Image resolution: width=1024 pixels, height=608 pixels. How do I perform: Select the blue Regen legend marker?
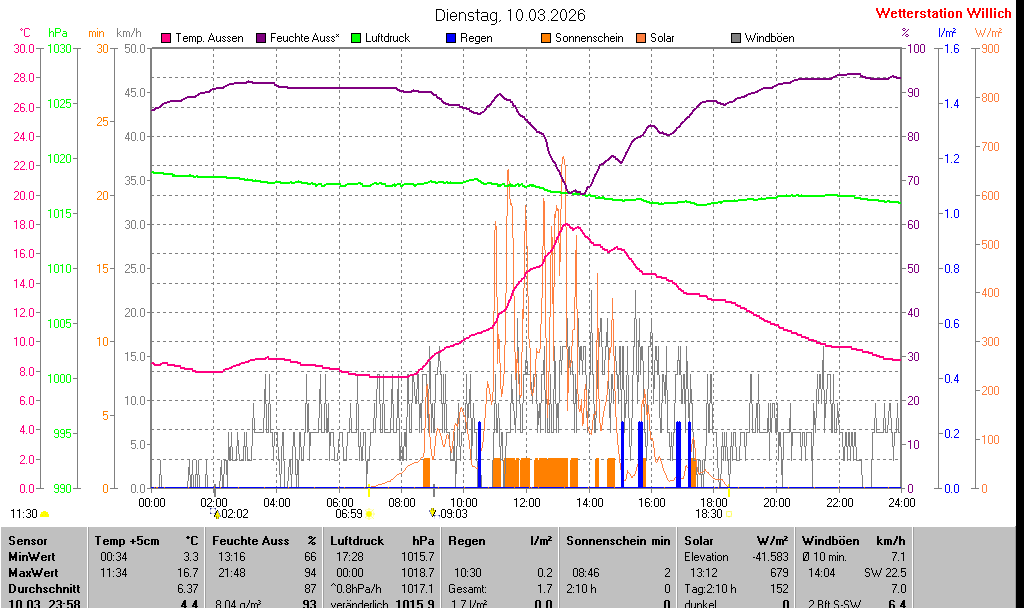click(x=451, y=38)
